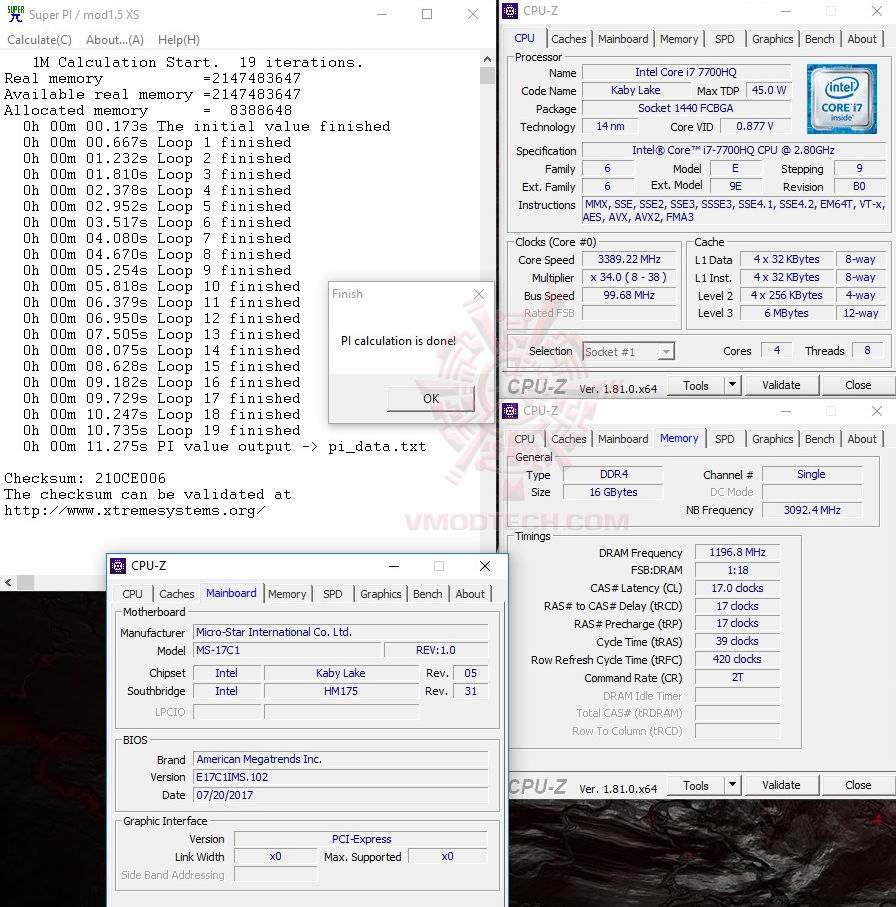Click the Super PI icon in the title bar

click(14, 14)
